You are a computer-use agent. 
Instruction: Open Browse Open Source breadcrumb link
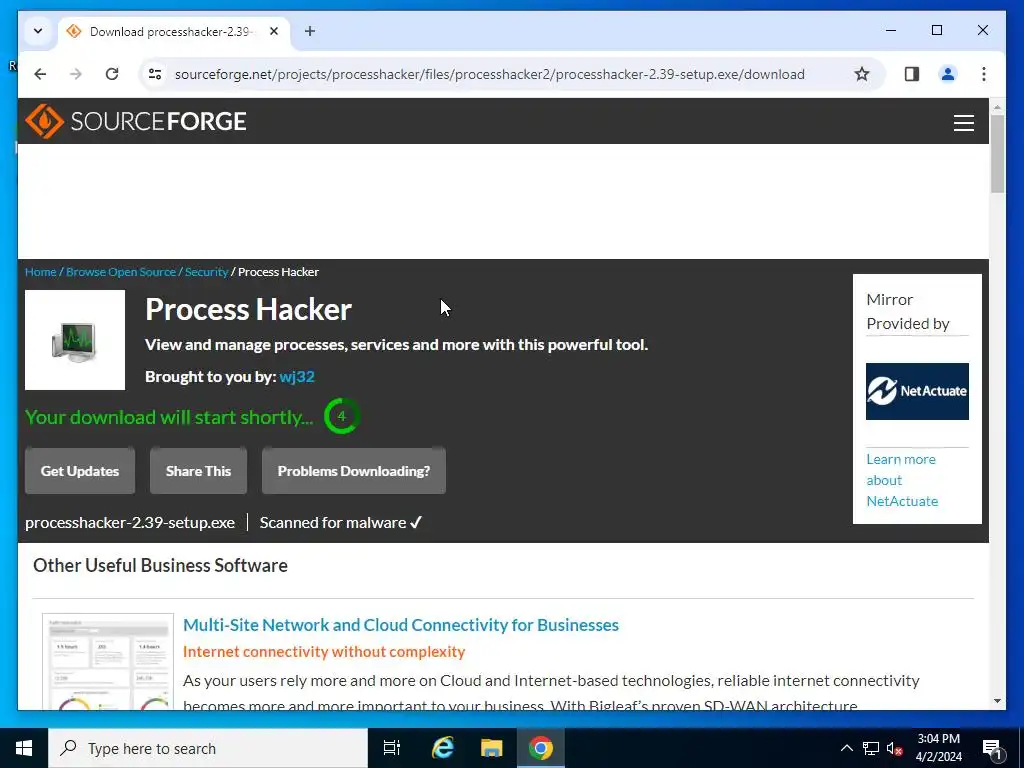(x=121, y=272)
